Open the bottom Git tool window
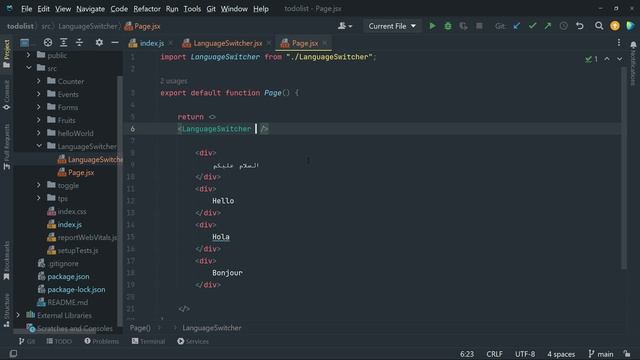This screenshot has height=360, width=640. point(27,341)
